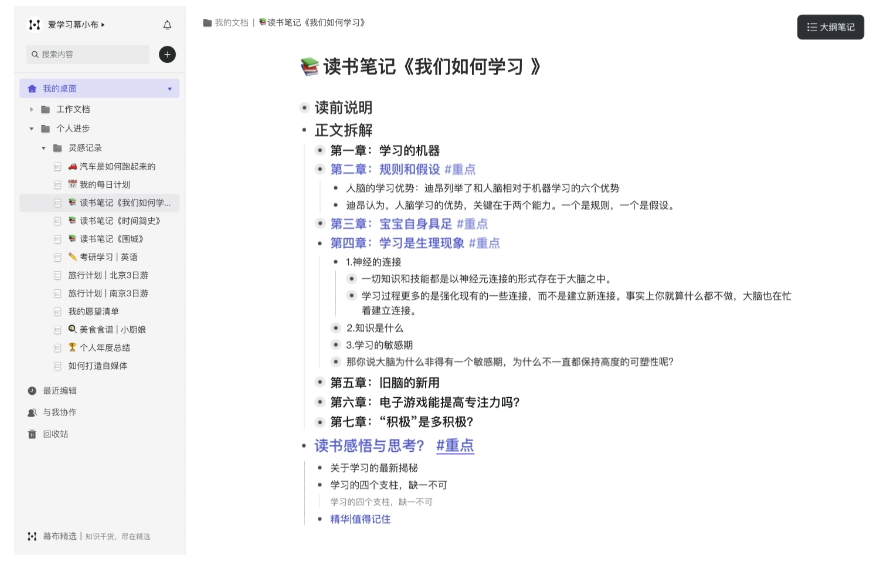Click the 大纲笔记 view button
The image size is (877, 564).
(830, 27)
